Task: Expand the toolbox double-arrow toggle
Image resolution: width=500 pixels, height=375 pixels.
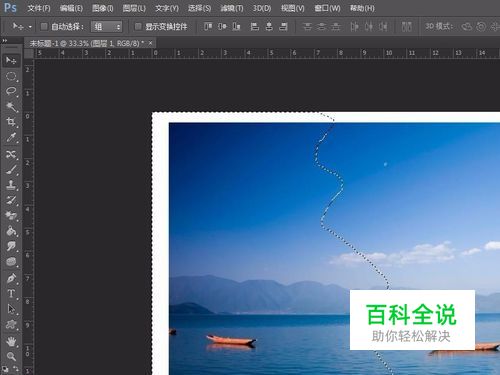Action: click(x=4, y=41)
